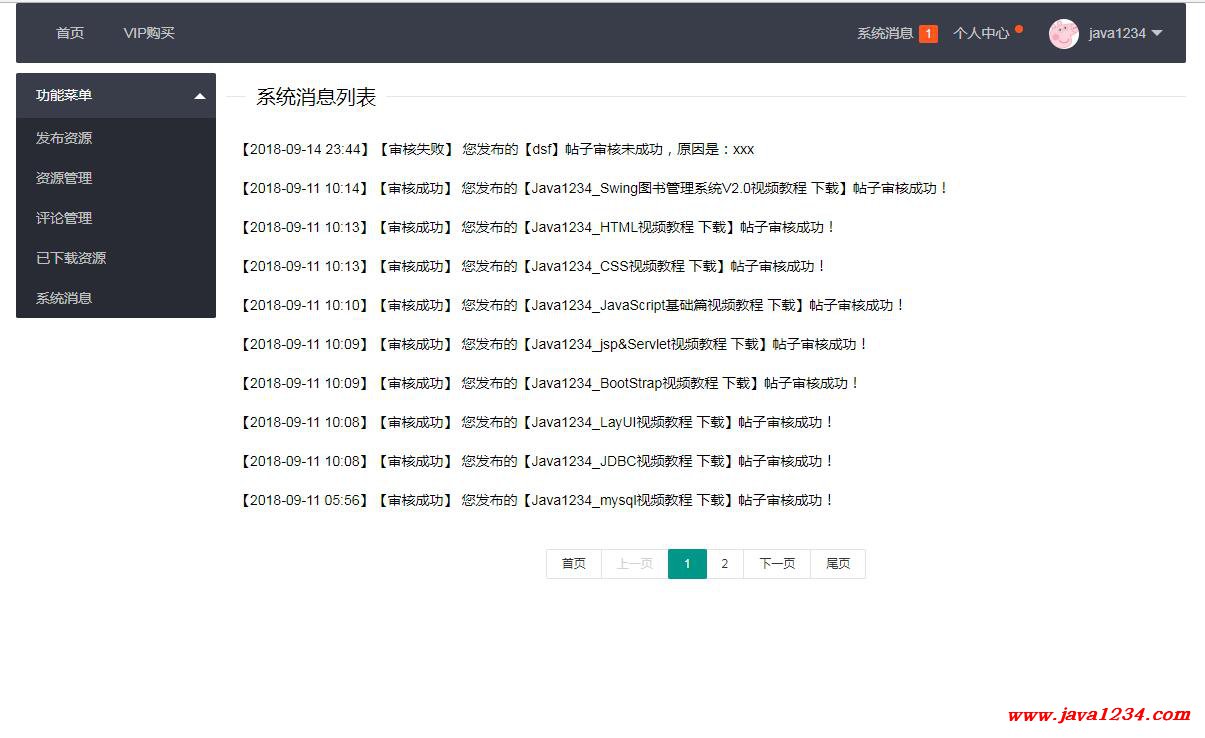
Task: Go to page 2
Action: pos(725,564)
